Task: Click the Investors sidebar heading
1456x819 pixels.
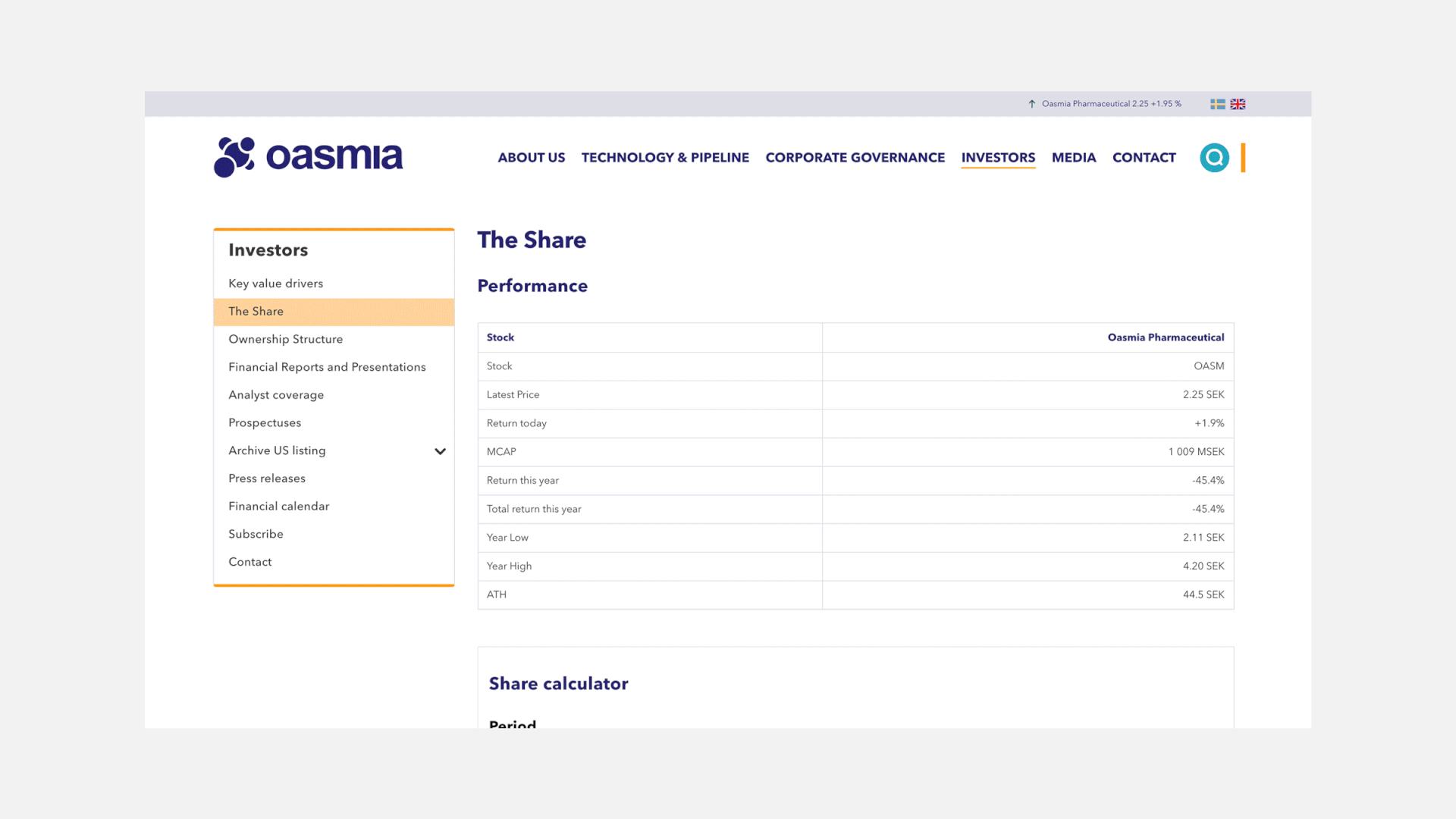Action: (268, 250)
